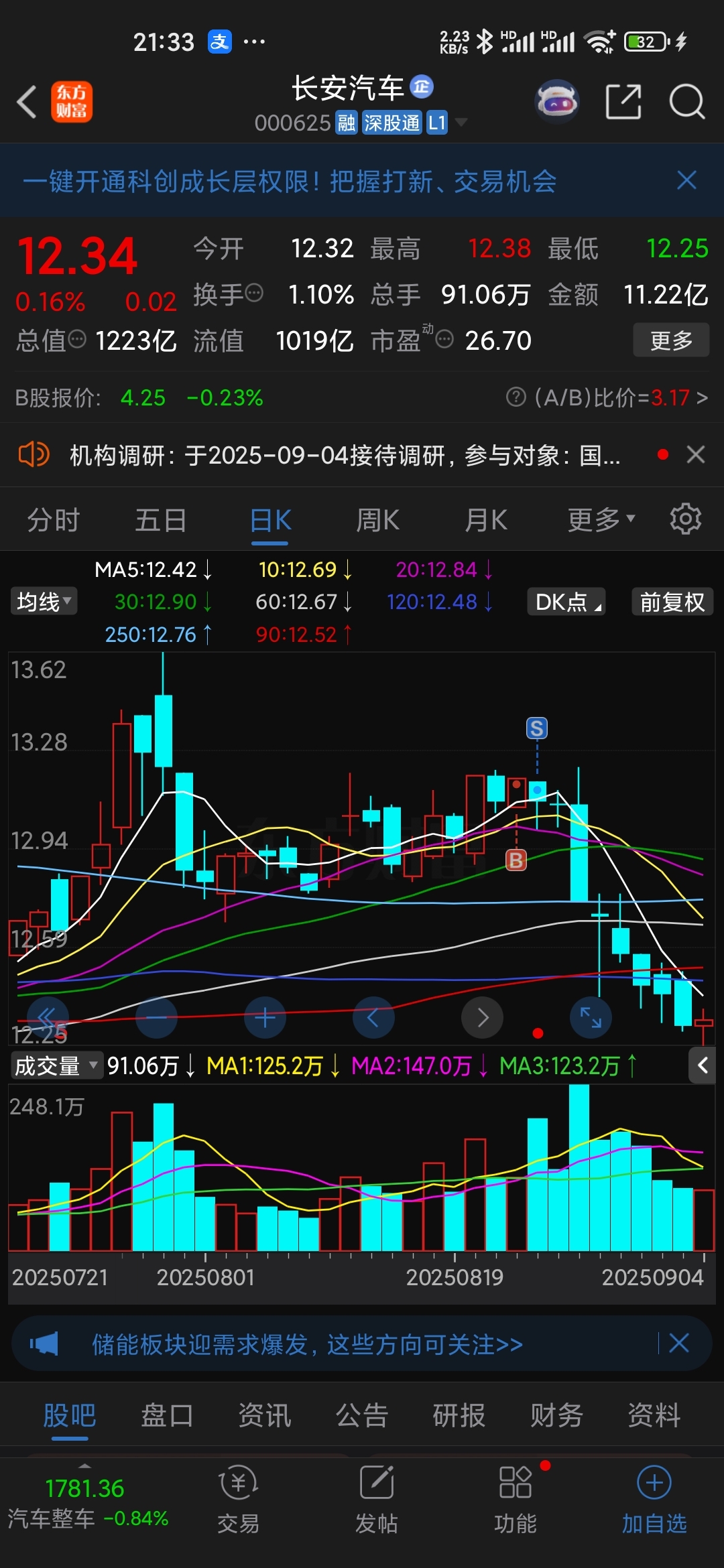724x1568 pixels.
Task: Switch to the 资讯 tab
Action: click(x=265, y=1416)
